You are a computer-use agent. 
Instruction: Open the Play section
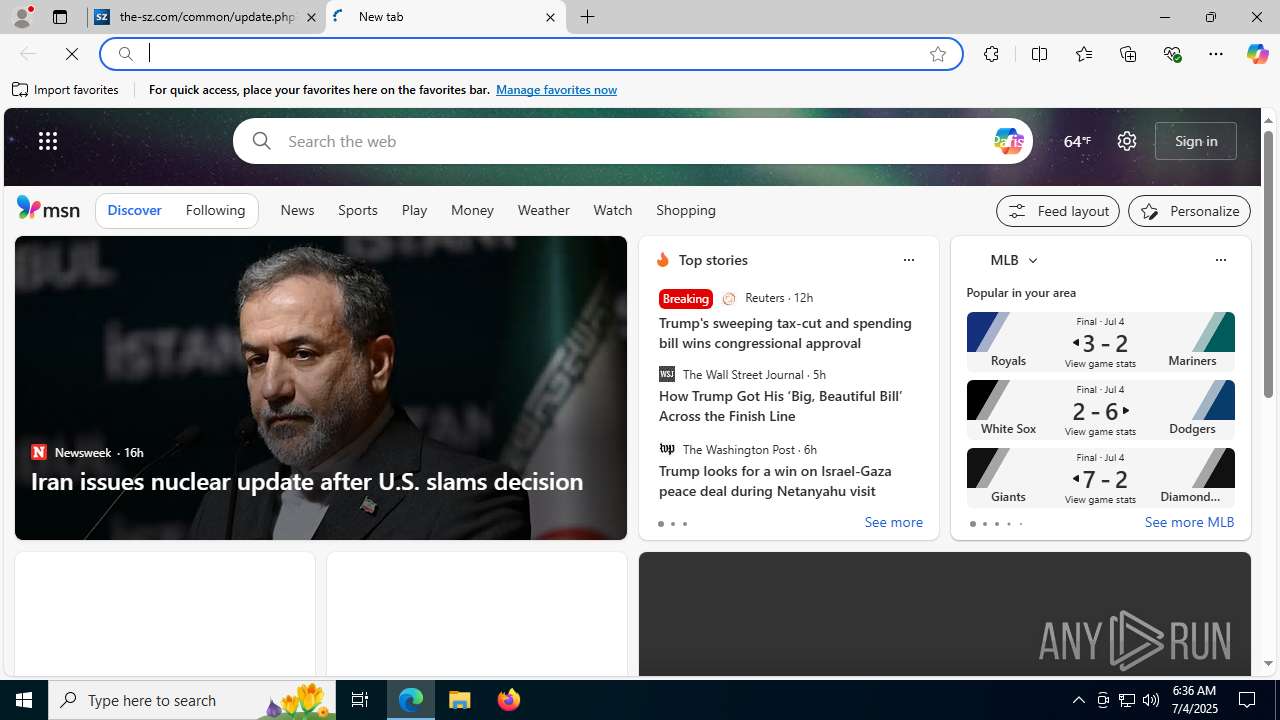pyautogui.click(x=414, y=210)
